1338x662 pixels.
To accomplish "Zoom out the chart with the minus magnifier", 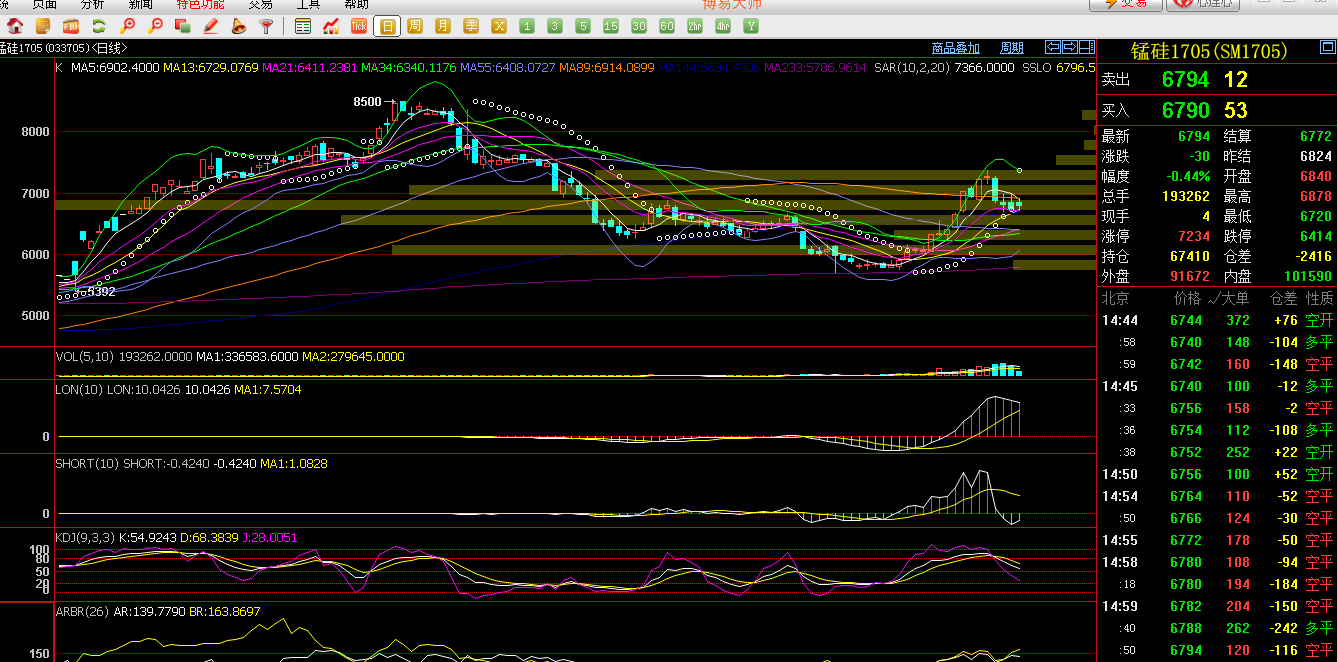I will [x=154, y=26].
